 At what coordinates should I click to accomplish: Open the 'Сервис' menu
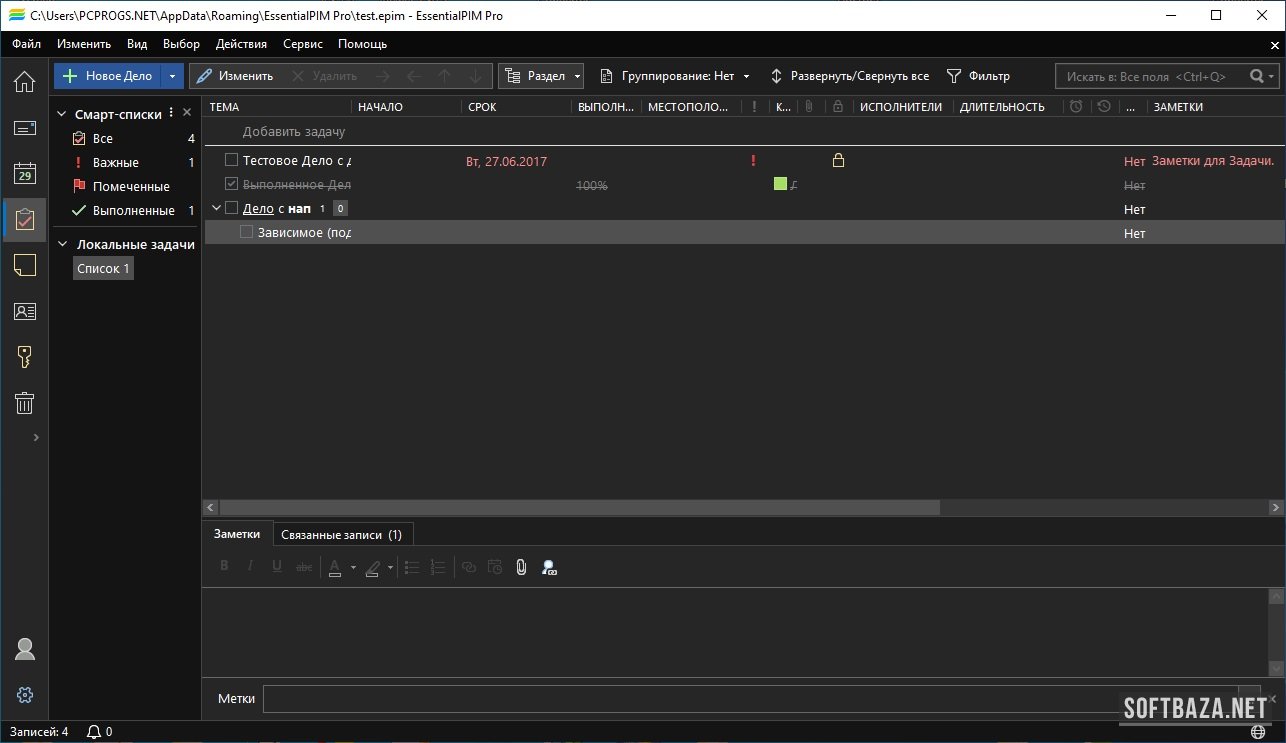tap(302, 44)
